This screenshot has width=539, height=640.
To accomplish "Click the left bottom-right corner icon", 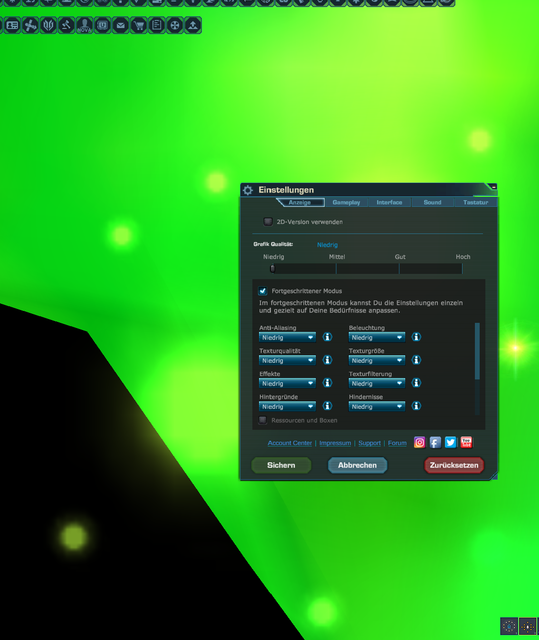I will pyautogui.click(x=509, y=626).
